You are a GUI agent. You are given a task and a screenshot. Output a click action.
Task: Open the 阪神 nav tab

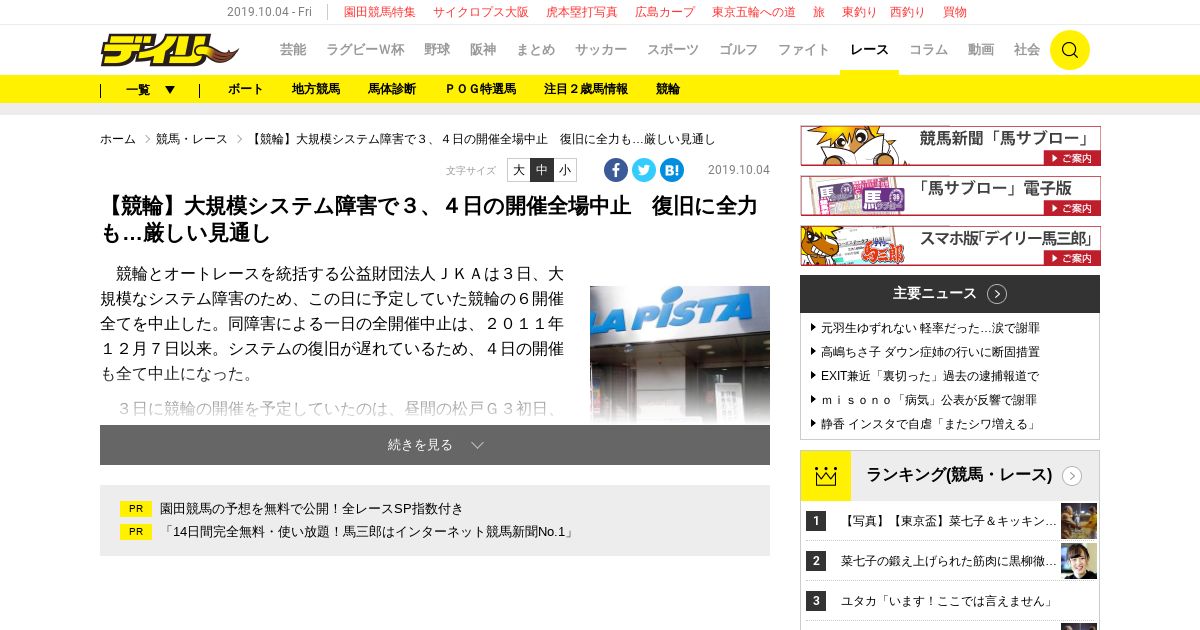[x=483, y=50]
